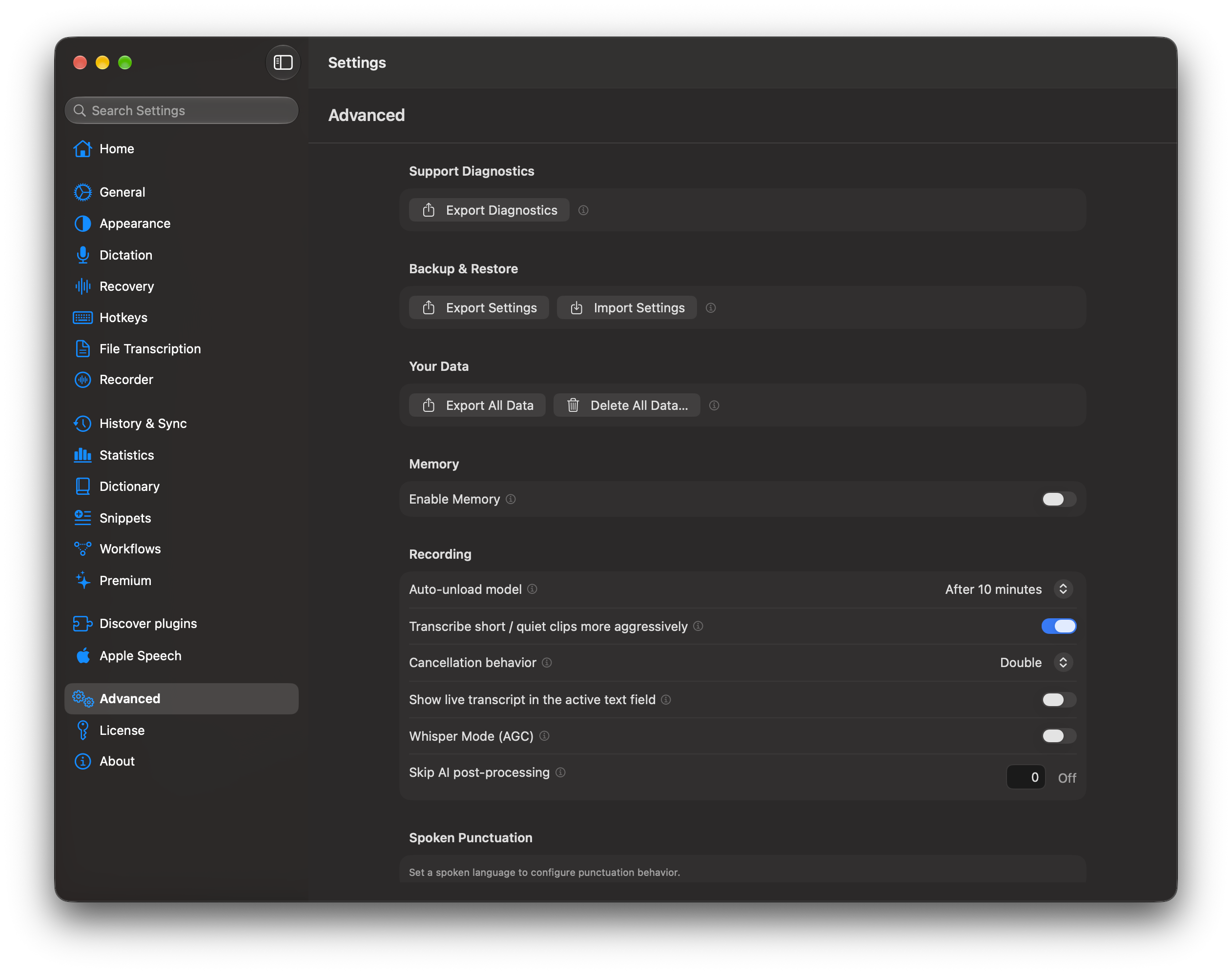Enable the Memory toggle
The width and height of the screenshot is (1232, 974).
[x=1059, y=499]
